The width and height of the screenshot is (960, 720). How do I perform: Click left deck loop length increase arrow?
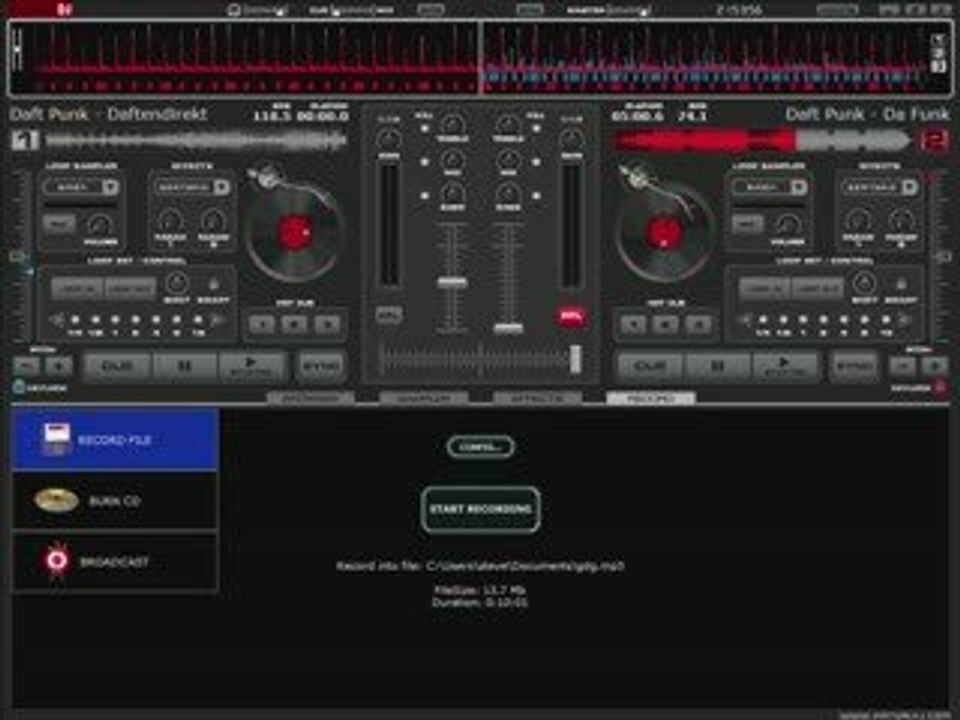(218, 320)
